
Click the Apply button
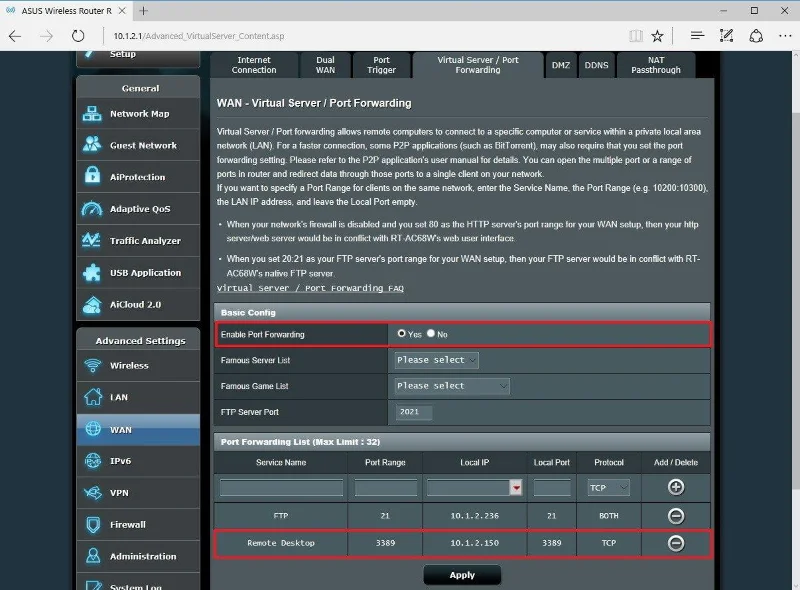(x=462, y=575)
